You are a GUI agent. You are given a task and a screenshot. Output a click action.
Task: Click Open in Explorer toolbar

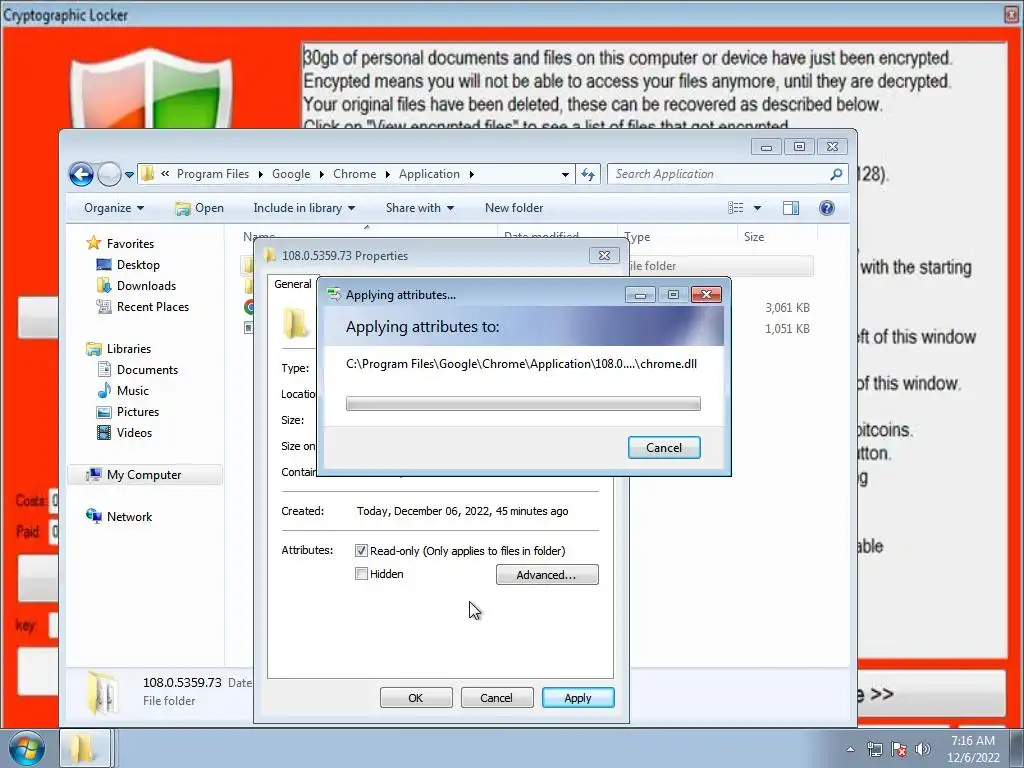pos(199,208)
